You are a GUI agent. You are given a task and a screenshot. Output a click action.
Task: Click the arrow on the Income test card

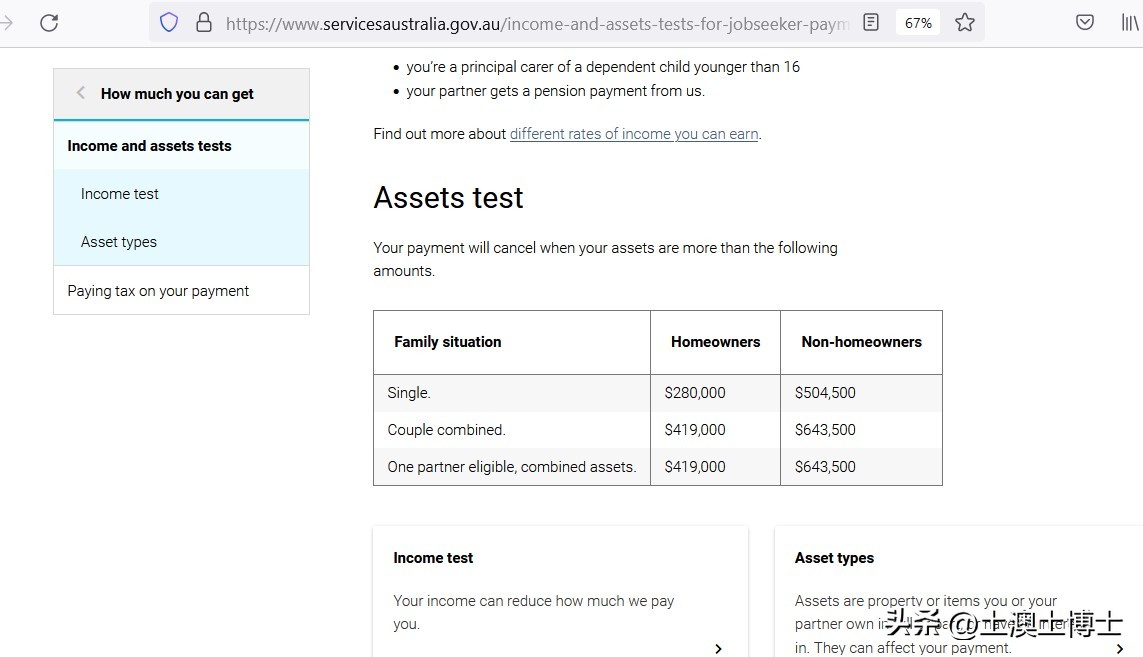[718, 648]
